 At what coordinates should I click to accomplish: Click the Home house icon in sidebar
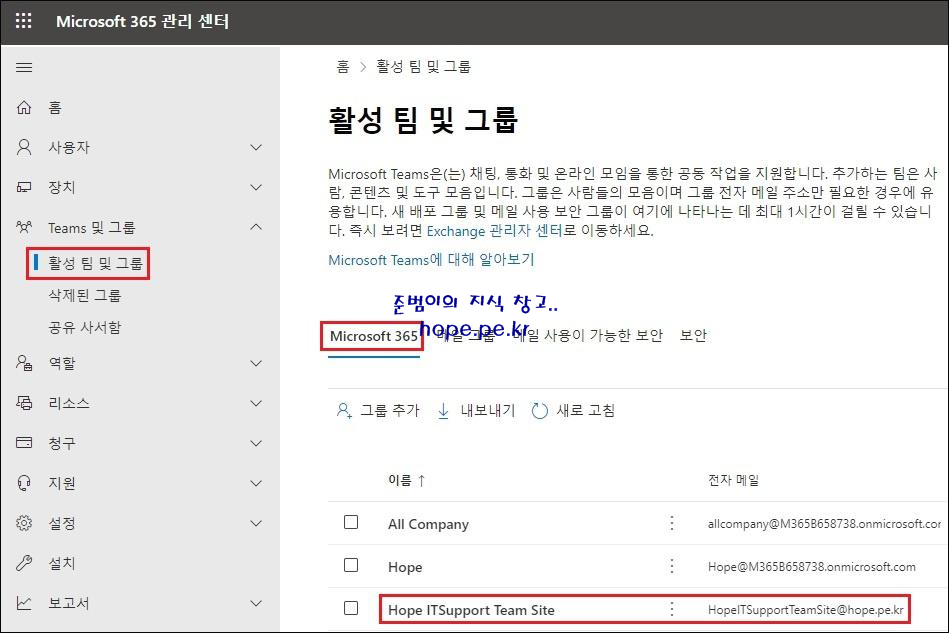24,107
